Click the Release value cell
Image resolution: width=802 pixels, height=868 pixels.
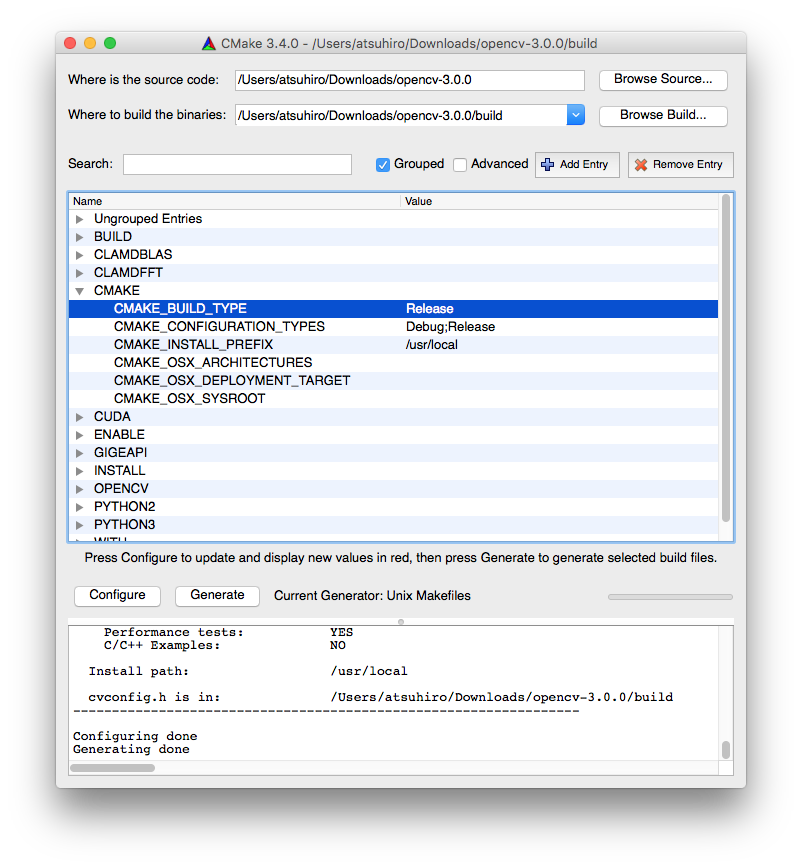point(559,309)
